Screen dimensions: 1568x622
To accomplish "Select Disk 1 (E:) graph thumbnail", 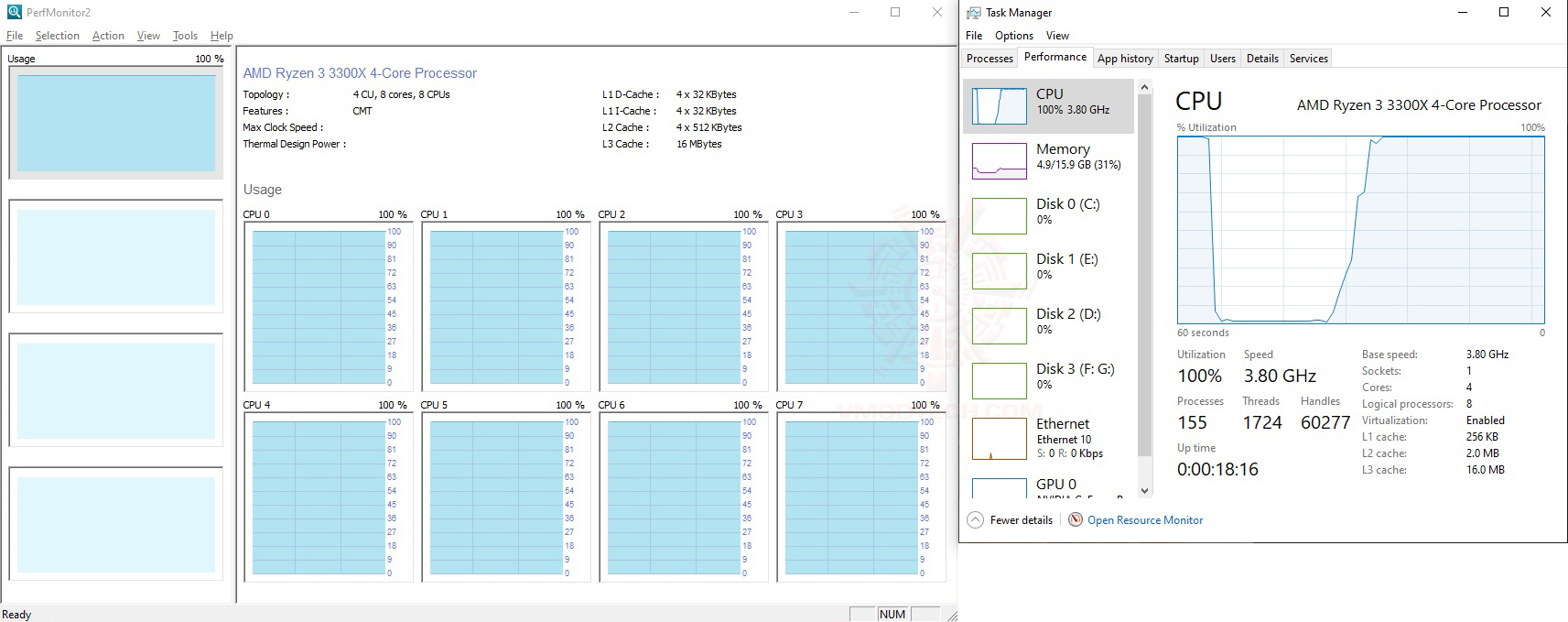I will [x=999, y=271].
